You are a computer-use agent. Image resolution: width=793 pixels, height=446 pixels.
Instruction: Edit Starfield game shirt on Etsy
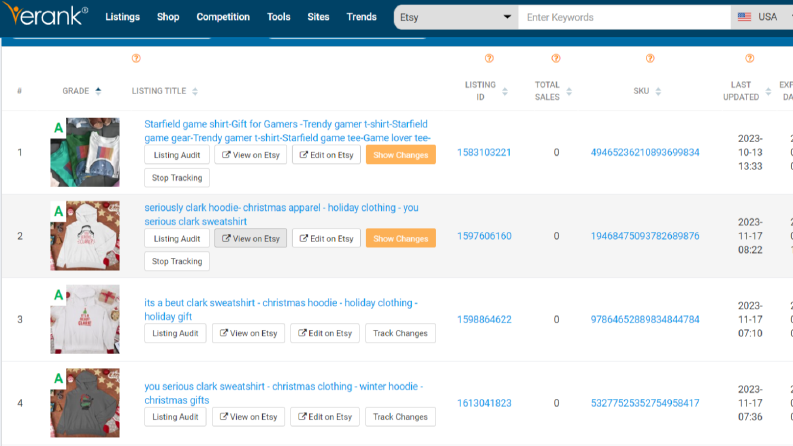pos(326,155)
